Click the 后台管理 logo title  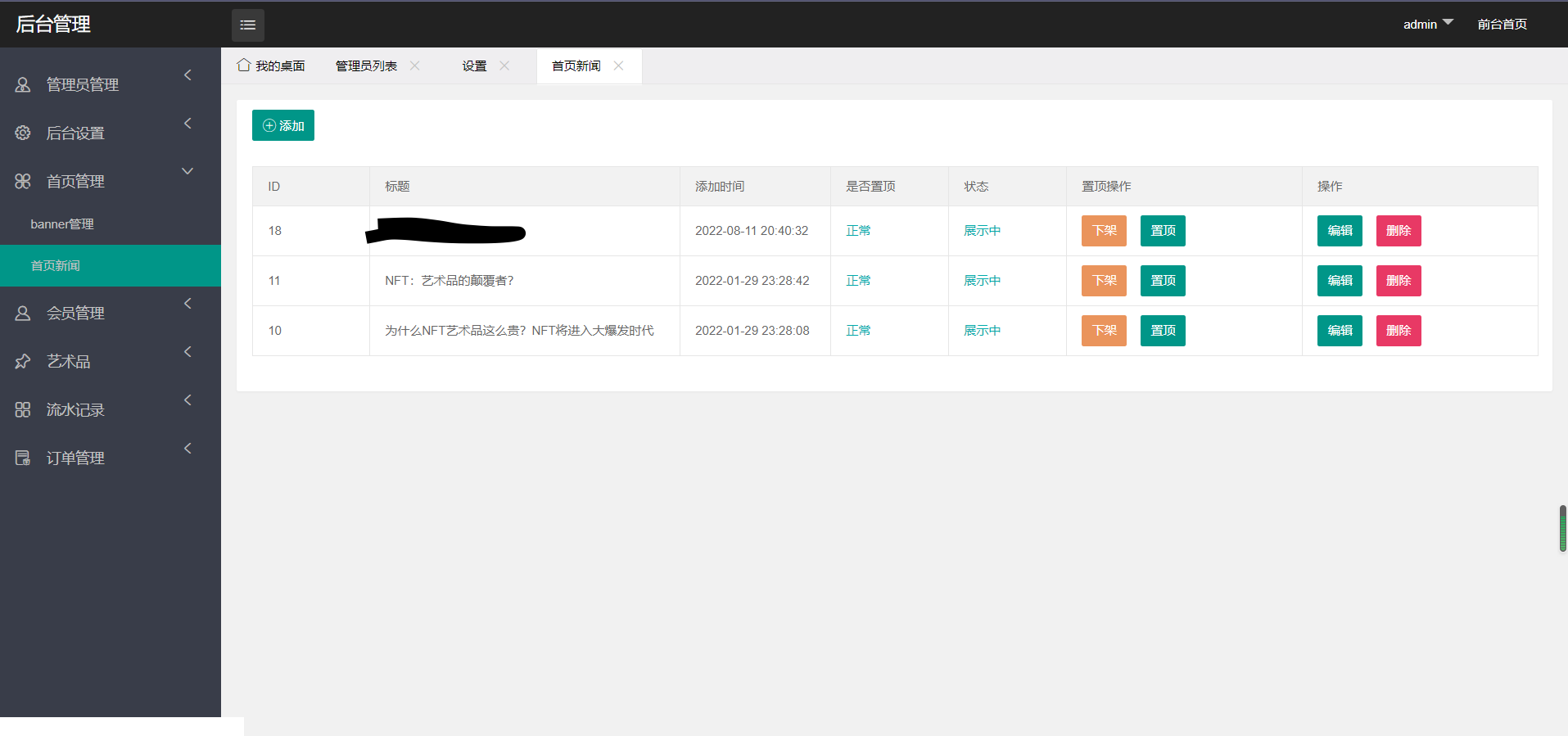pos(53,25)
